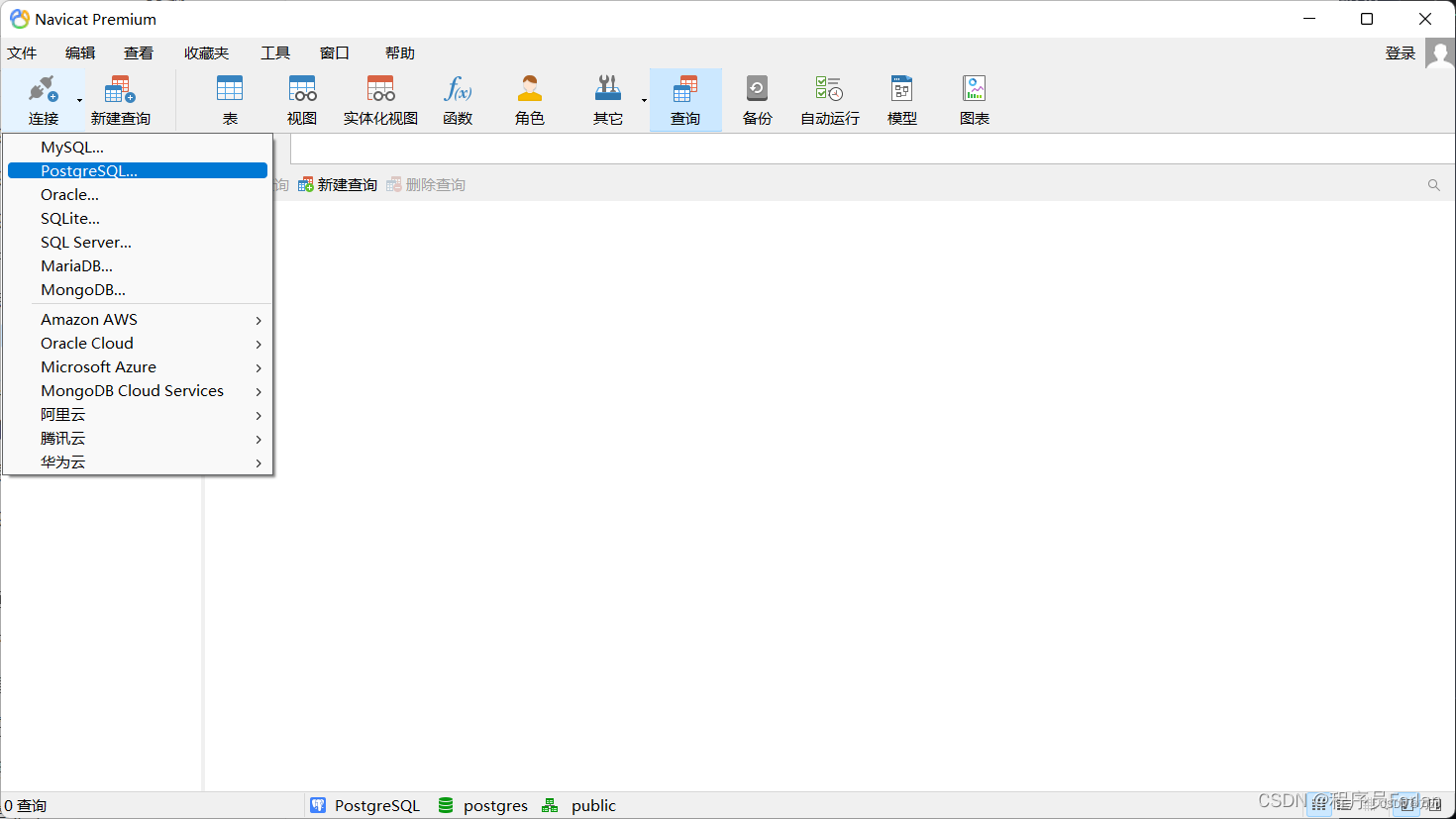Screen dimensions: 1456x819
Task: Expand the 腾讯云 submenu
Action: click(138, 438)
